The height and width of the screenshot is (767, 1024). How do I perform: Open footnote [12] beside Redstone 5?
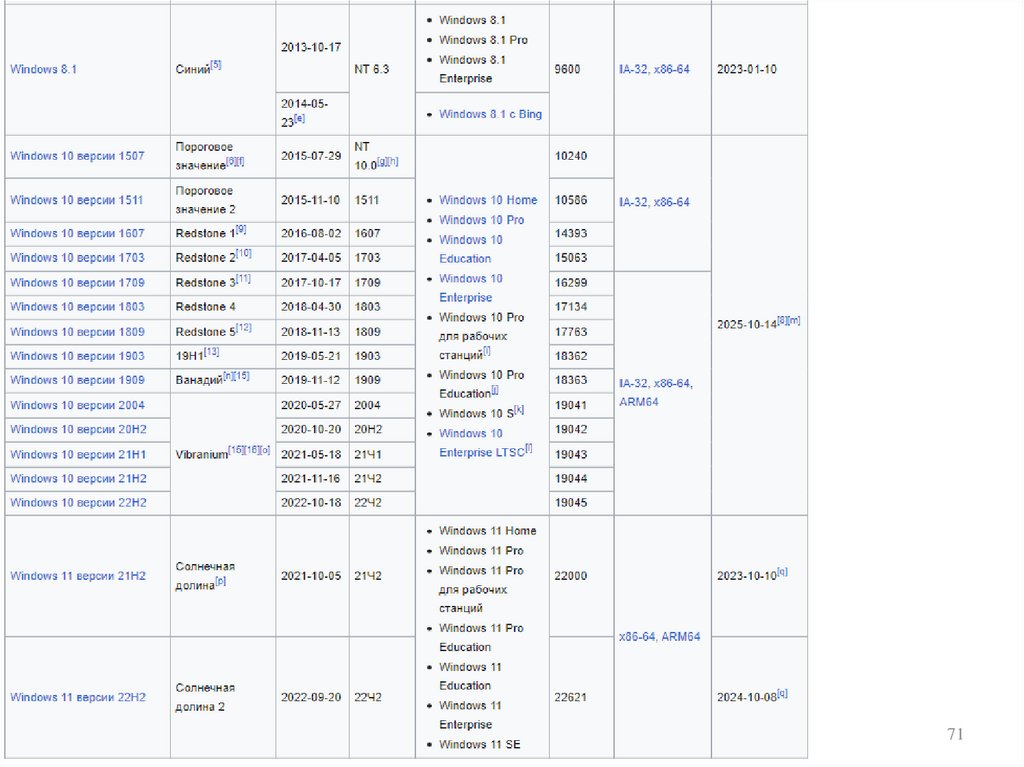(x=244, y=327)
